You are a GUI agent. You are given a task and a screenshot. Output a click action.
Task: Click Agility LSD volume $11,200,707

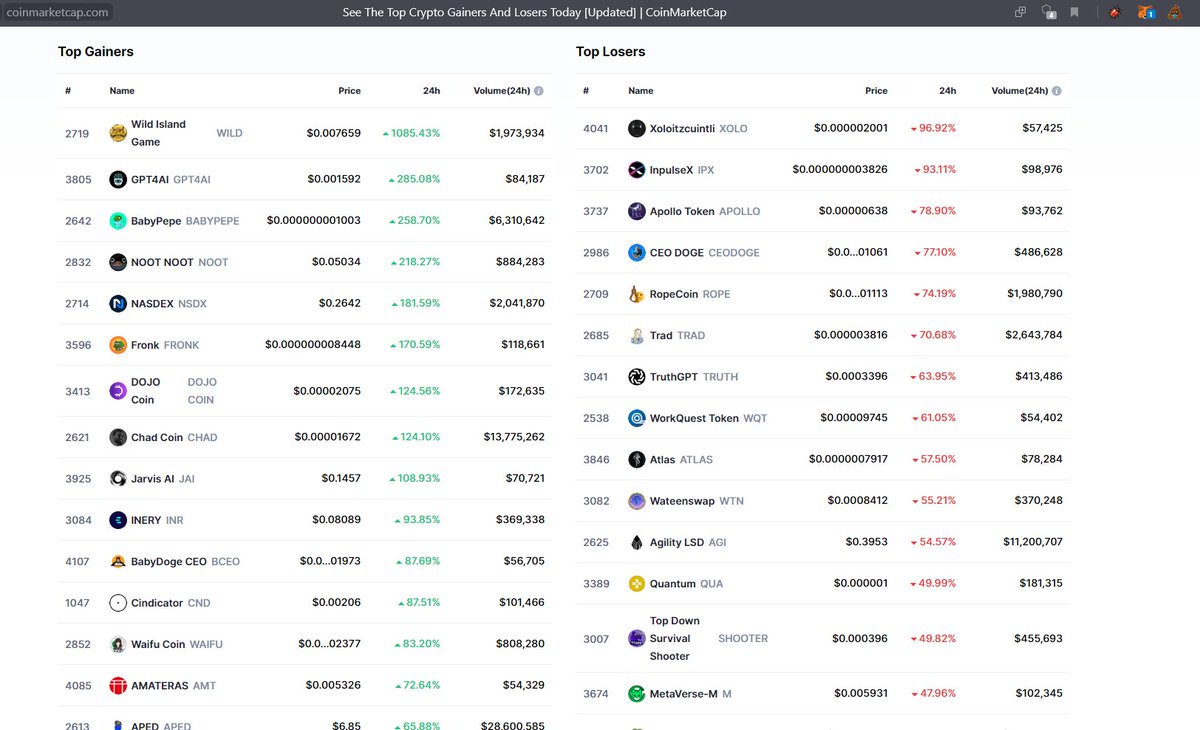1033,542
